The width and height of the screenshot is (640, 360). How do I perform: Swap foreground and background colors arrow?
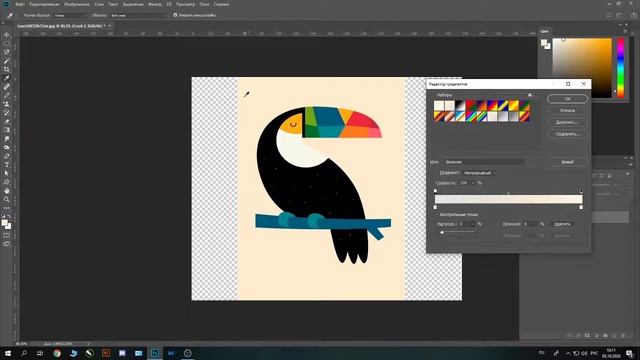pyautogui.click(x=9, y=217)
